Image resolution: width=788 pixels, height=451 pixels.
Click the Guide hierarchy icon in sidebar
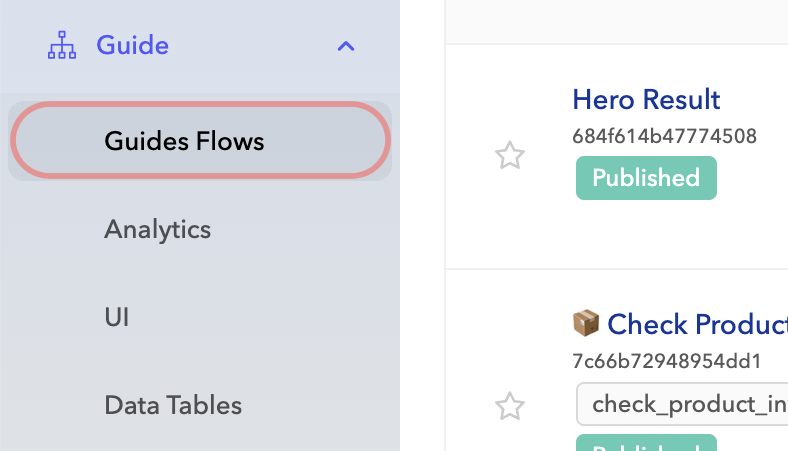click(62, 46)
